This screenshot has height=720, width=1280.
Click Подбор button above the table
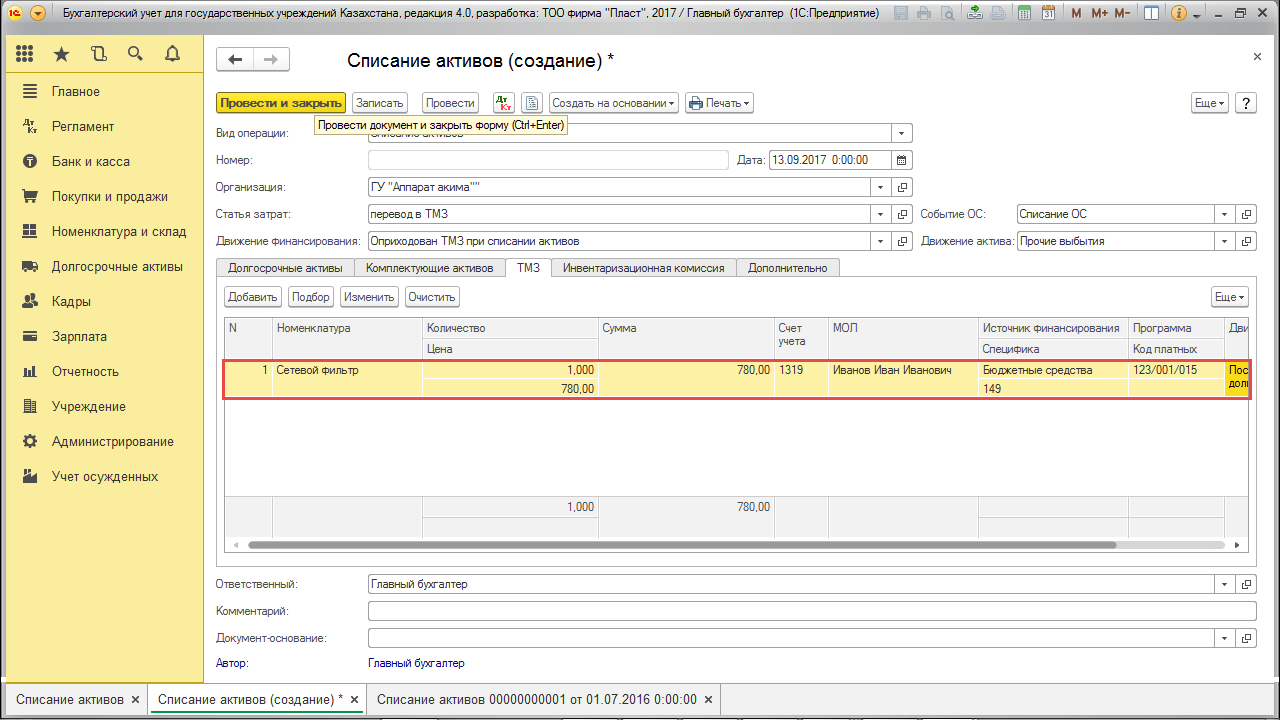(310, 297)
